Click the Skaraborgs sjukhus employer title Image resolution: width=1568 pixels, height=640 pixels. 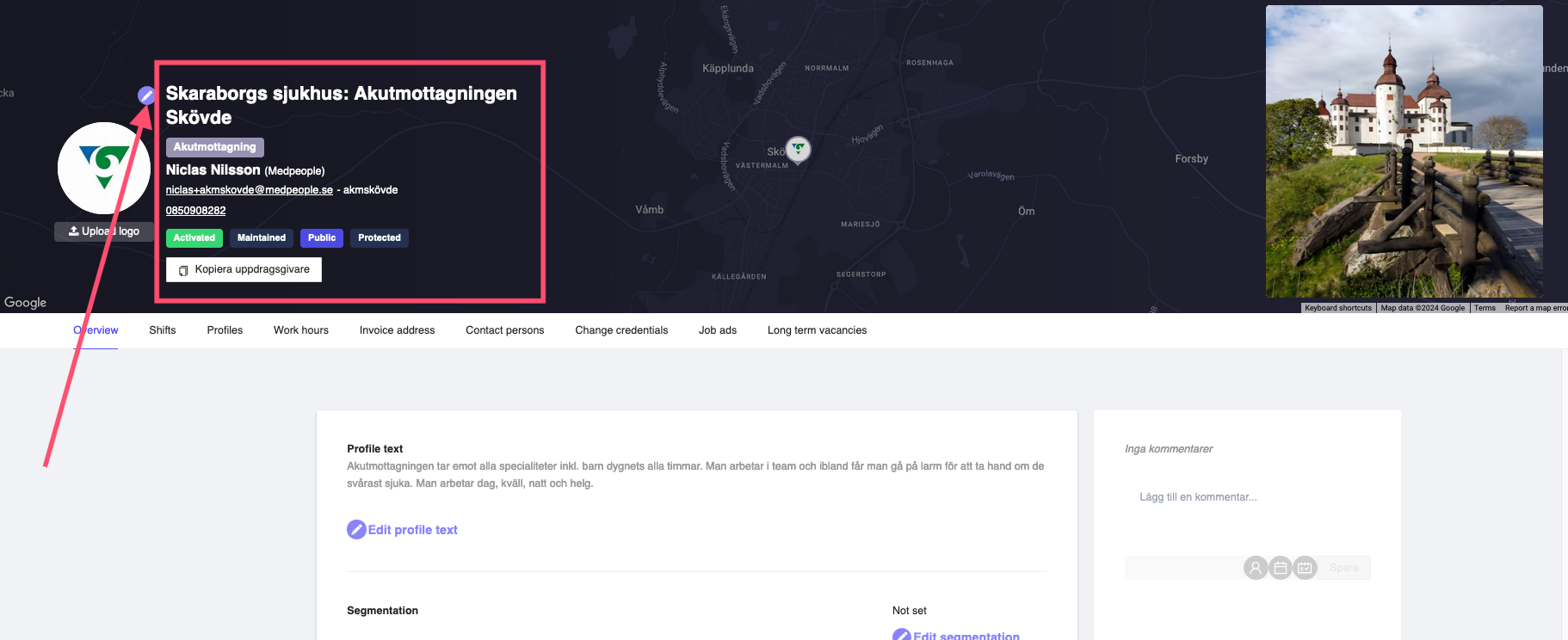pos(342,105)
